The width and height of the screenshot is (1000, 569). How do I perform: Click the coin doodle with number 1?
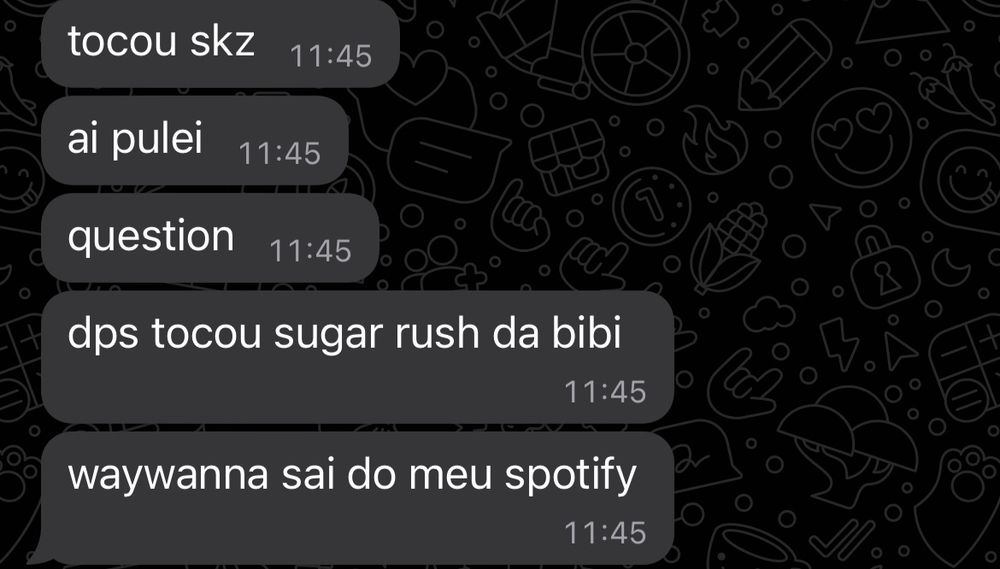pos(651,207)
